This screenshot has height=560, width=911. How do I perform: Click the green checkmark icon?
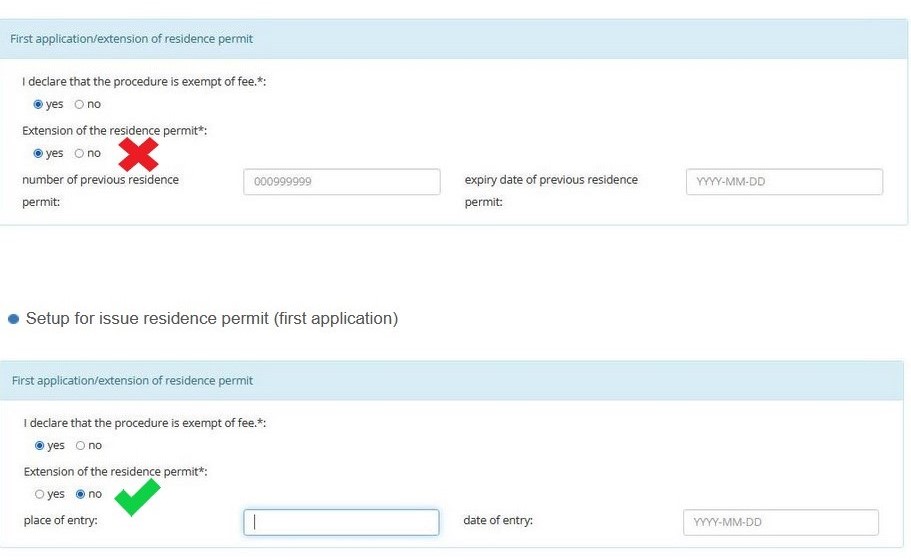[137, 497]
